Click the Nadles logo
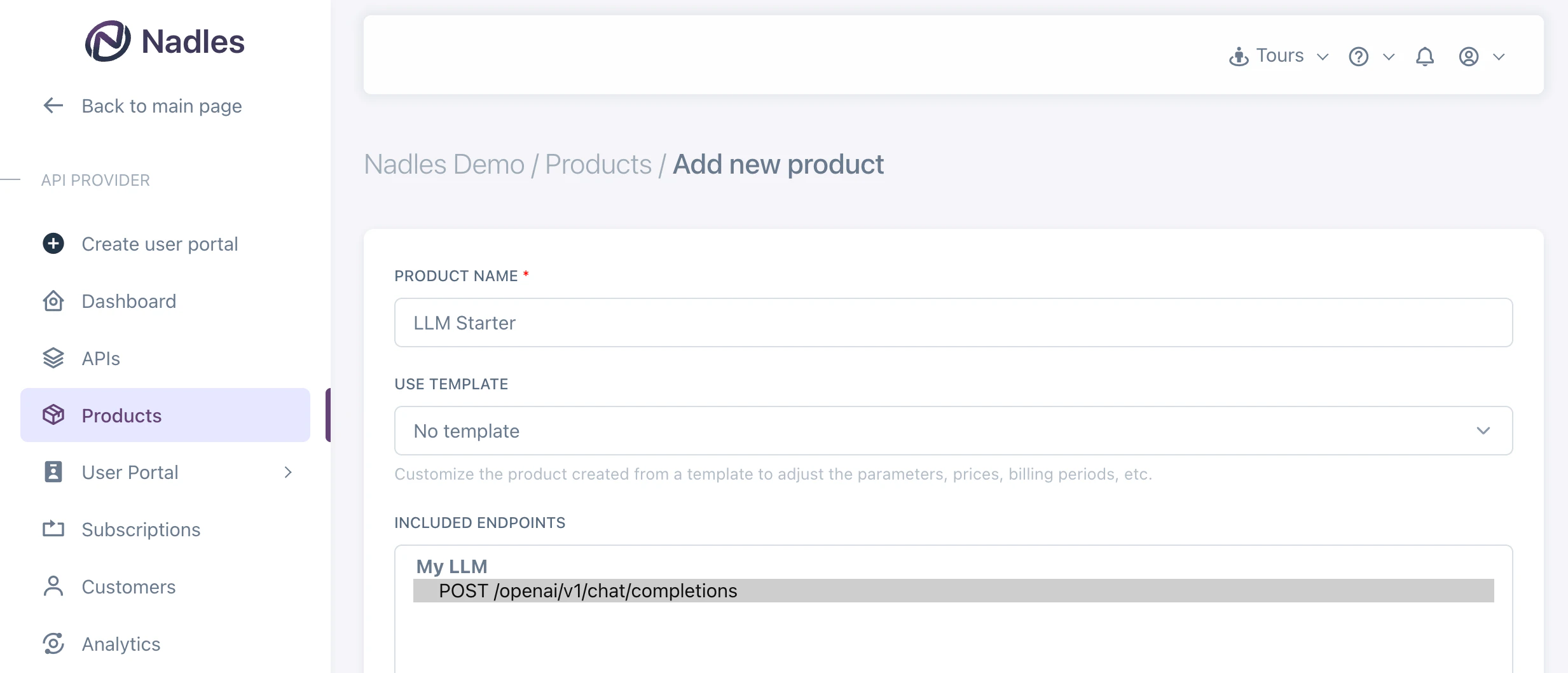This screenshot has height=673, width=1568. click(164, 41)
